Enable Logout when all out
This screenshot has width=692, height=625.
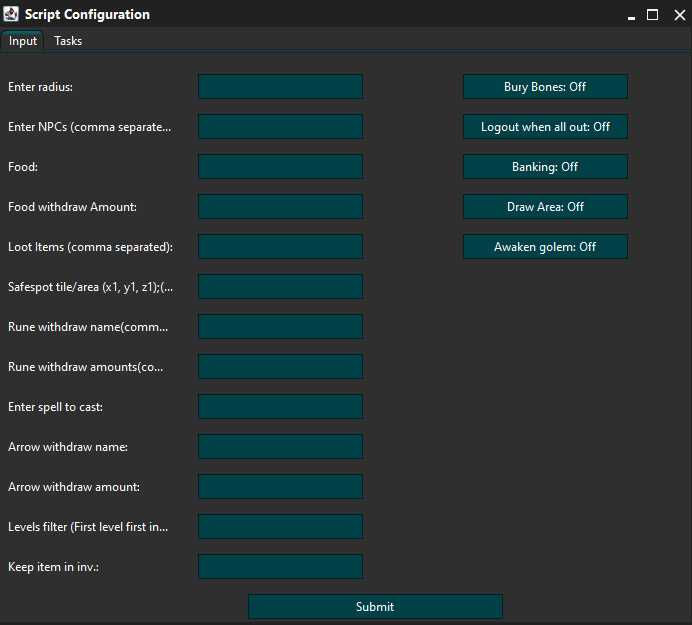pos(545,127)
